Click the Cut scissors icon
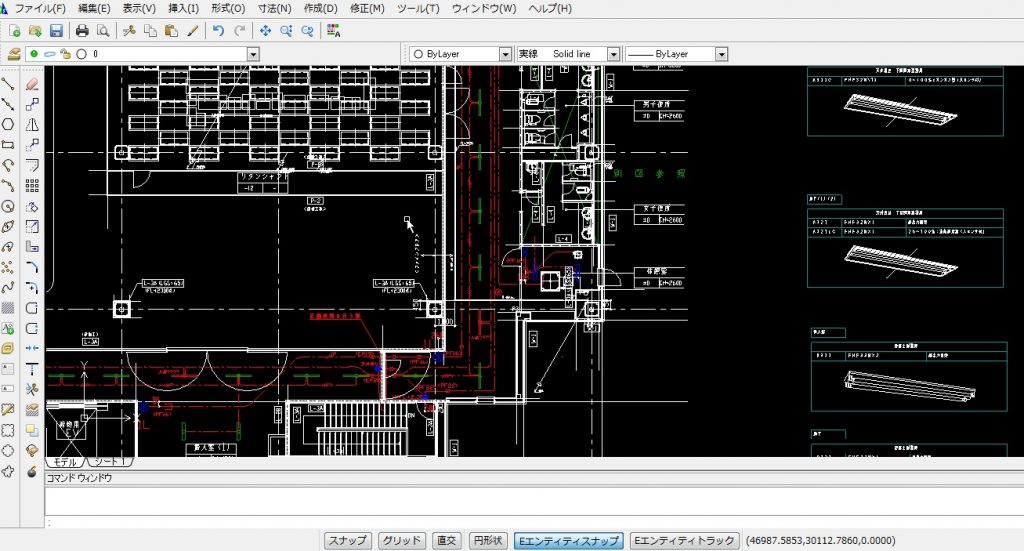Screen dimensions: 1024x551 click(x=128, y=31)
